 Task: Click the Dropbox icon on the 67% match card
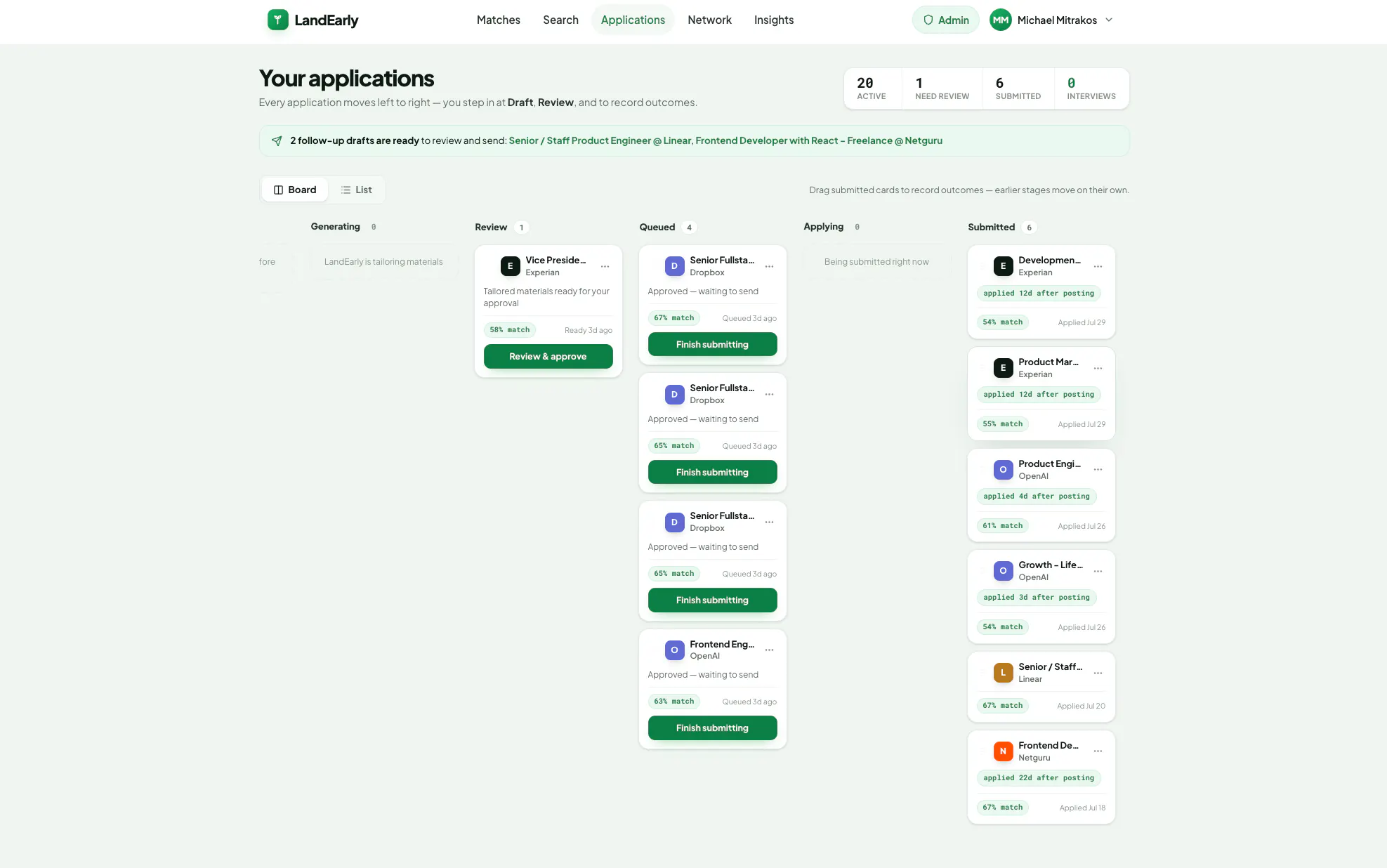point(674,266)
